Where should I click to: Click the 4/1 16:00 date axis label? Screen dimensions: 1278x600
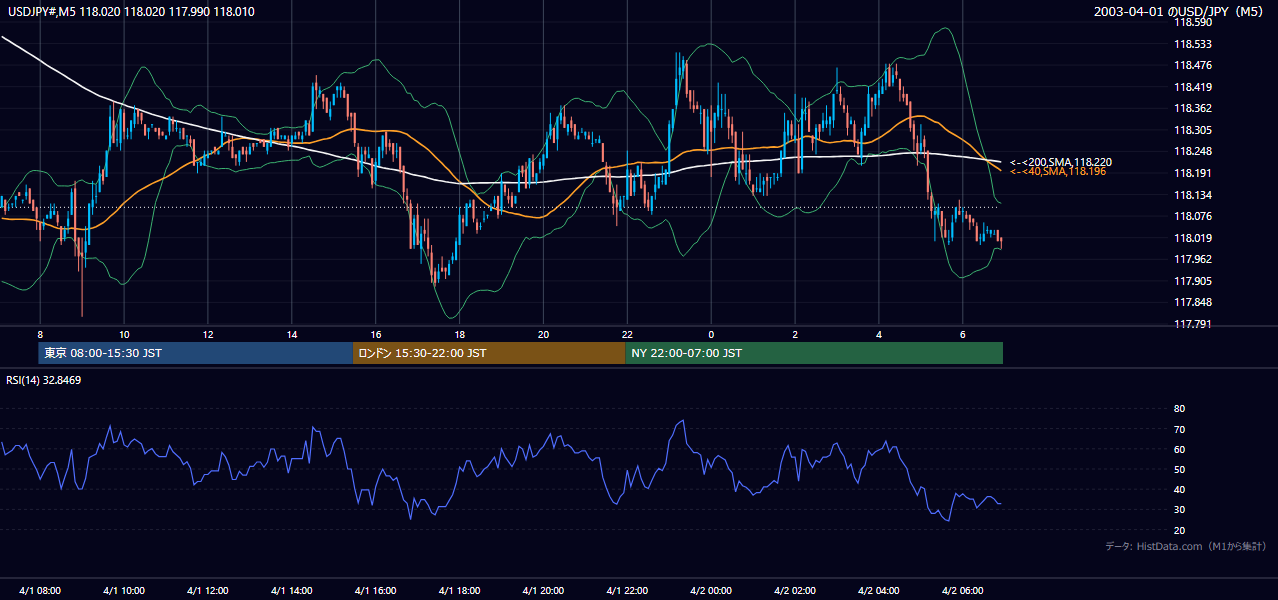376,590
